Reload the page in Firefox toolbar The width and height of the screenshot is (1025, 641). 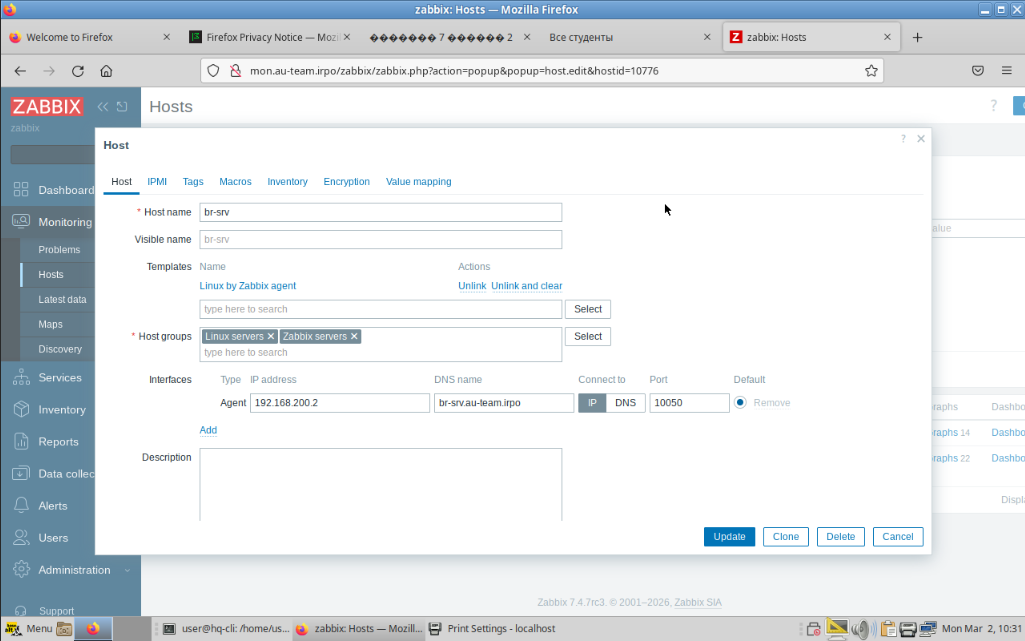click(78, 71)
